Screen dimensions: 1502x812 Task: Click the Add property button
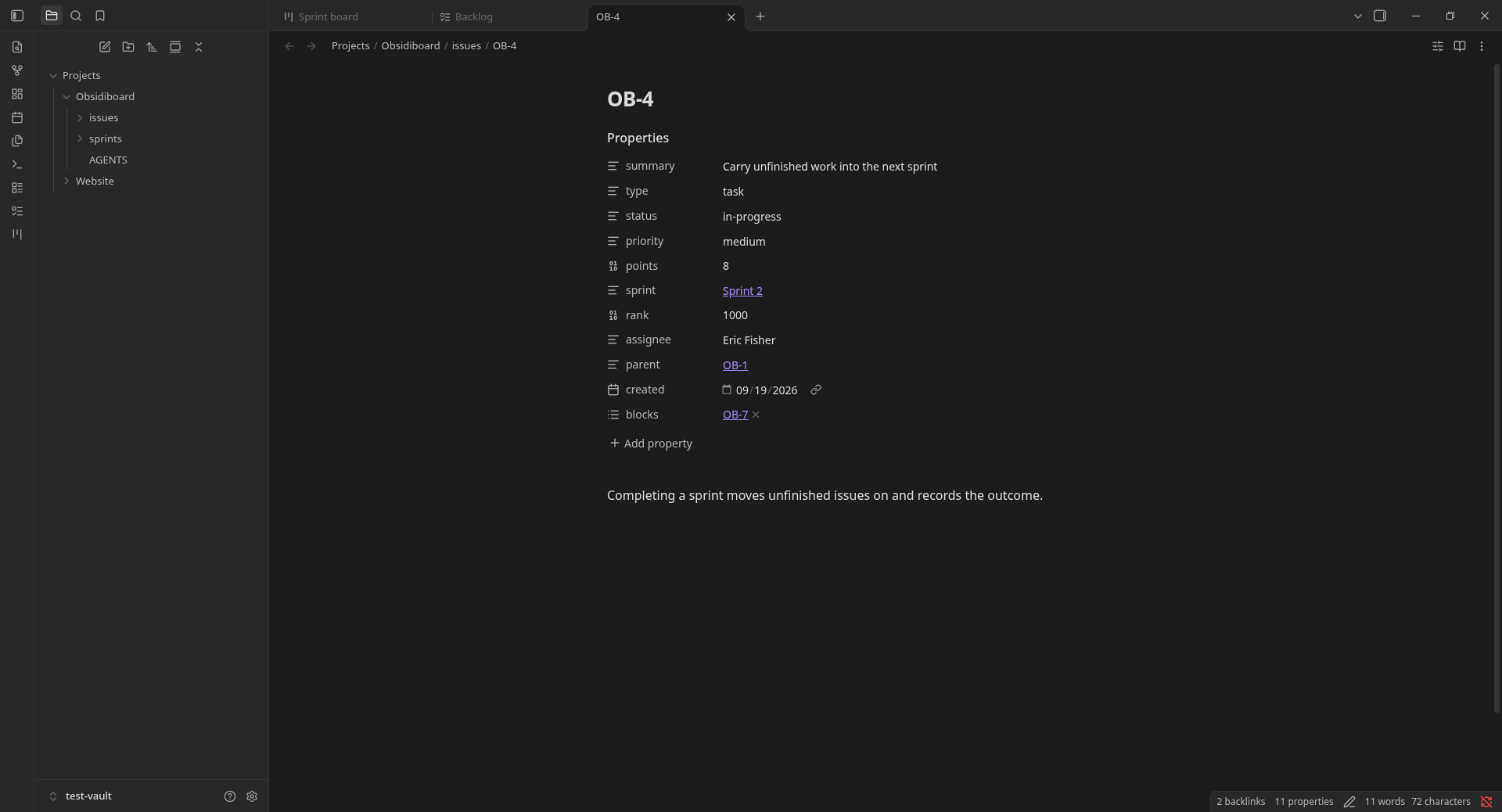pos(651,444)
